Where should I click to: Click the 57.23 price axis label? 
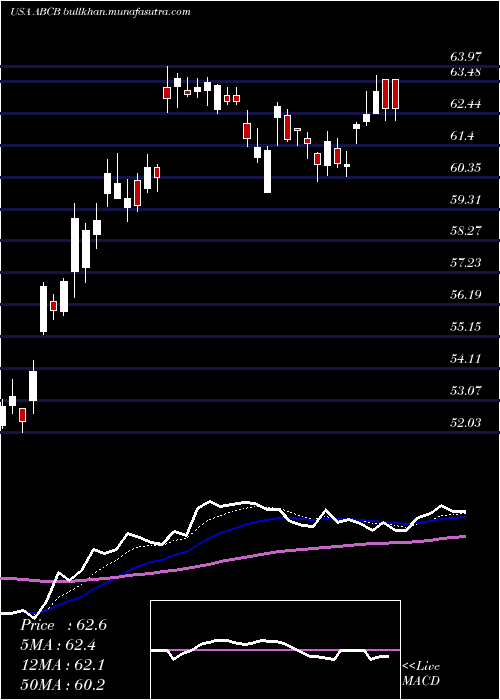466,262
